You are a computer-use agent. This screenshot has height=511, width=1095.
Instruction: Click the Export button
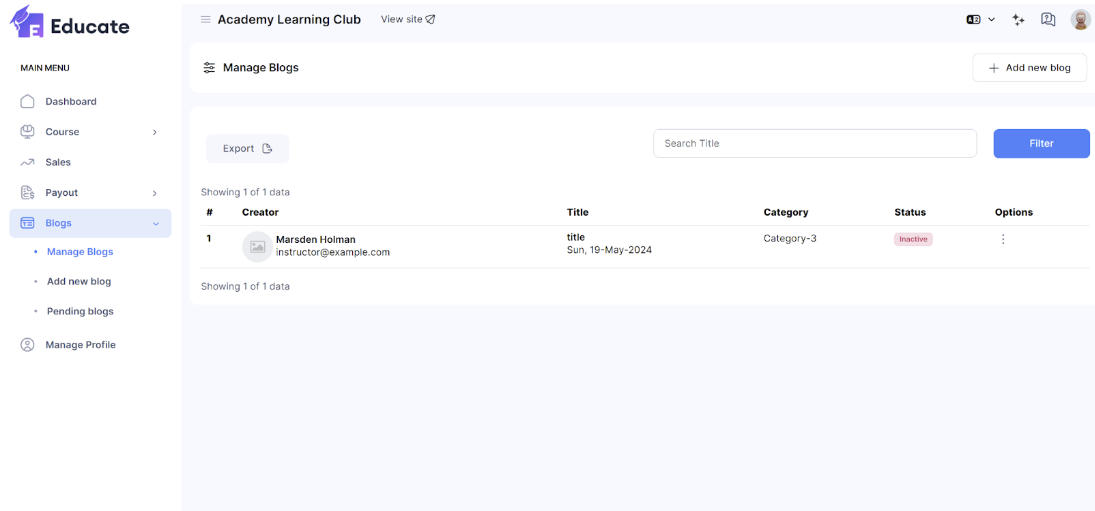pos(247,149)
